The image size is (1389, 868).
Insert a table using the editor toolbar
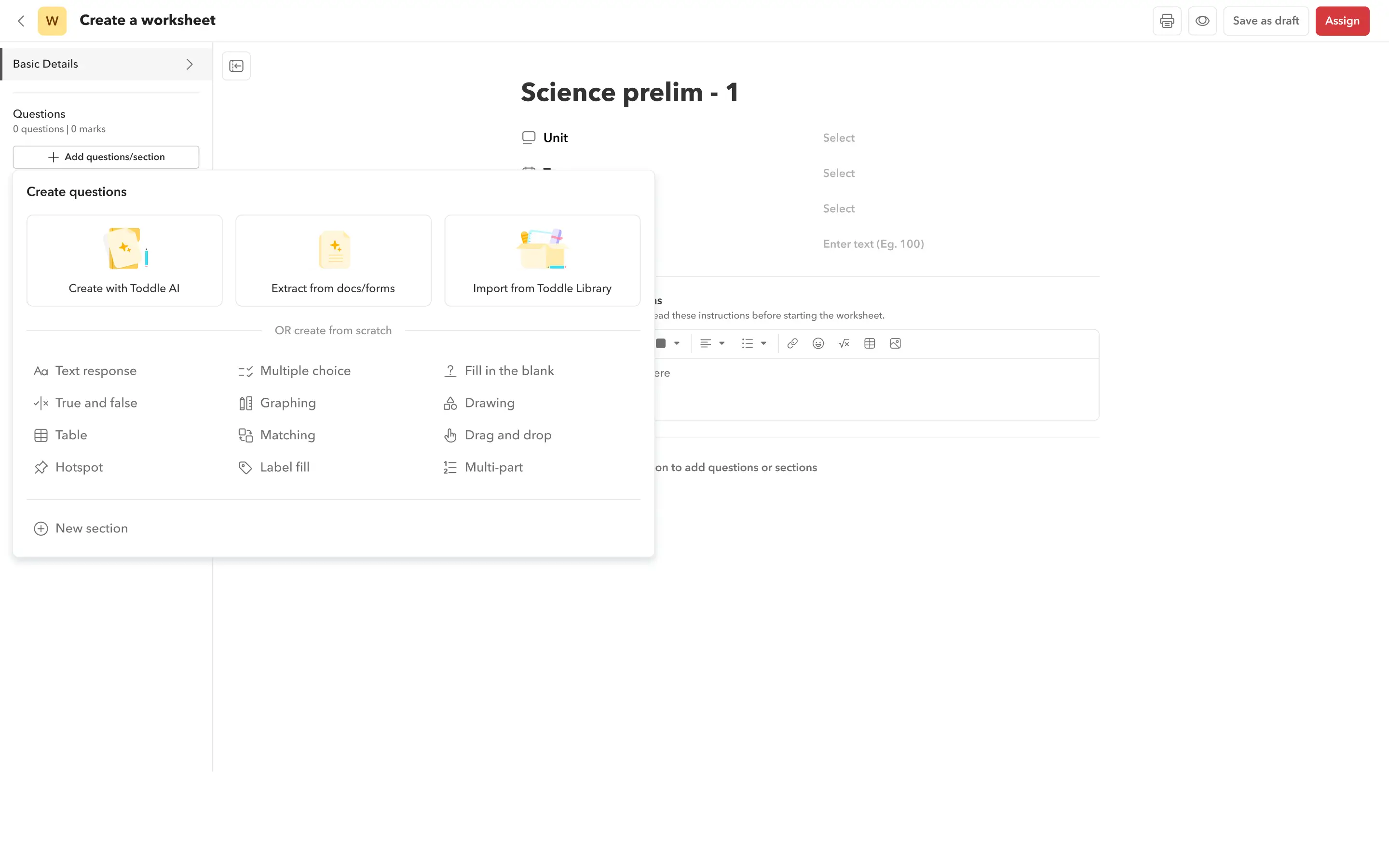coord(869,343)
